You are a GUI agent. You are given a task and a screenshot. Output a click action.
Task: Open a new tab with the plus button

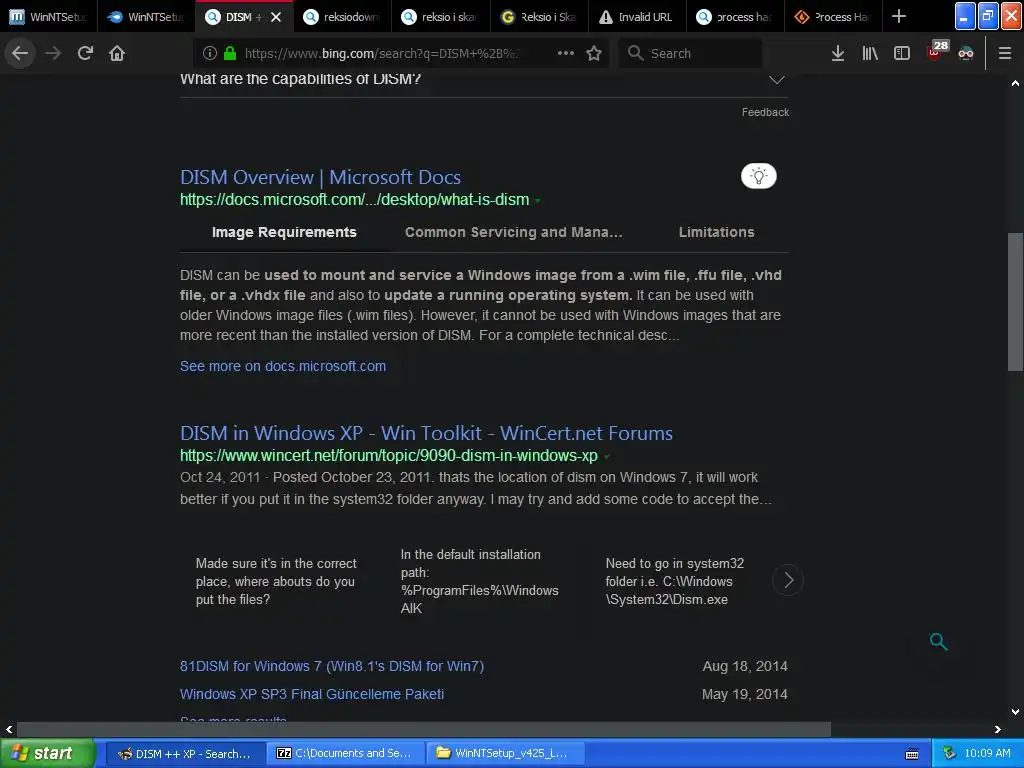pos(899,16)
